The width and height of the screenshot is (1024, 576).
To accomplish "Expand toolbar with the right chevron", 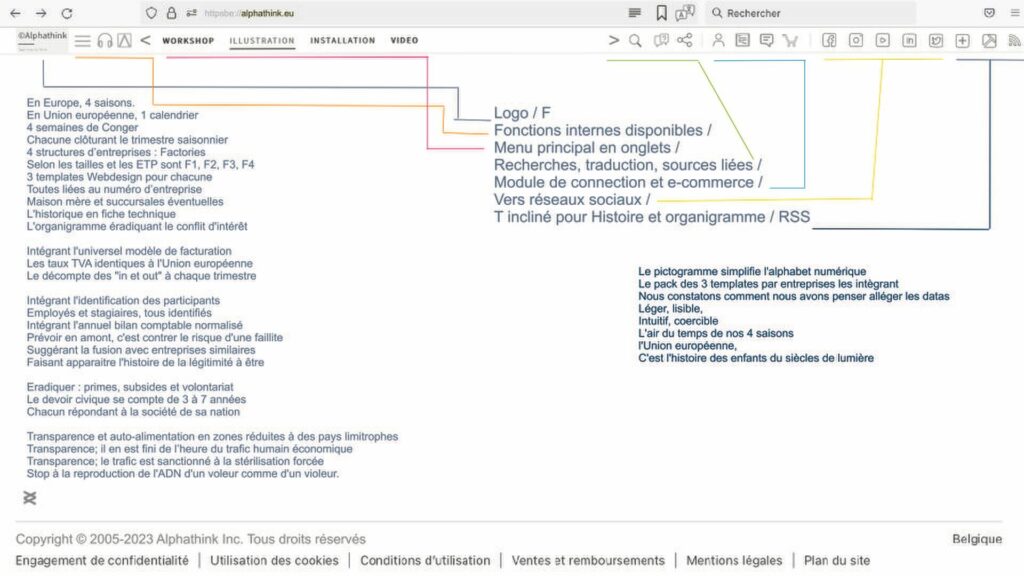I will click(x=613, y=41).
